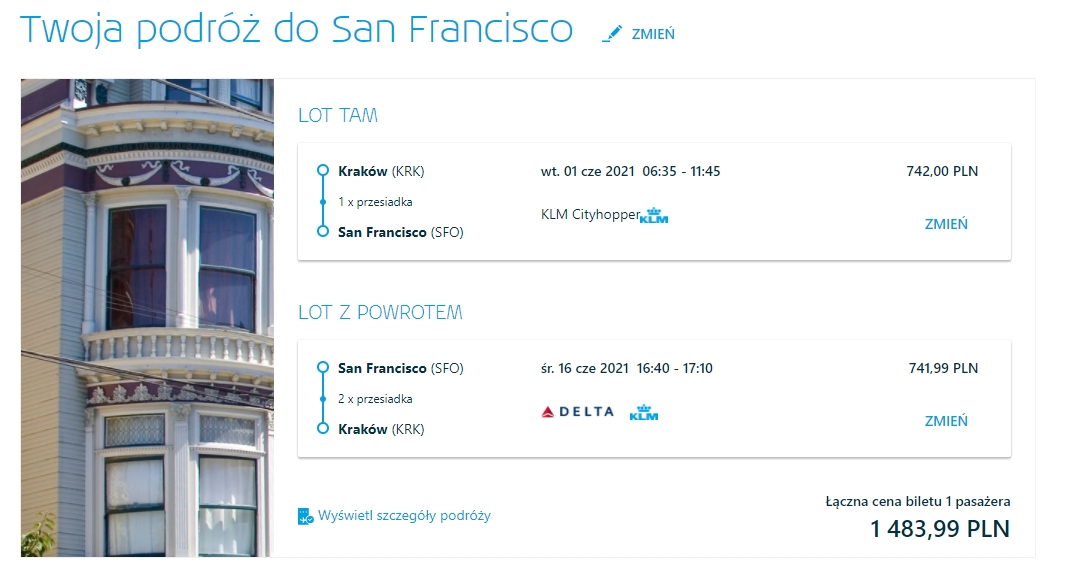Click ZMIEŃ for the return flight
1065x574 pixels.
coord(945,421)
